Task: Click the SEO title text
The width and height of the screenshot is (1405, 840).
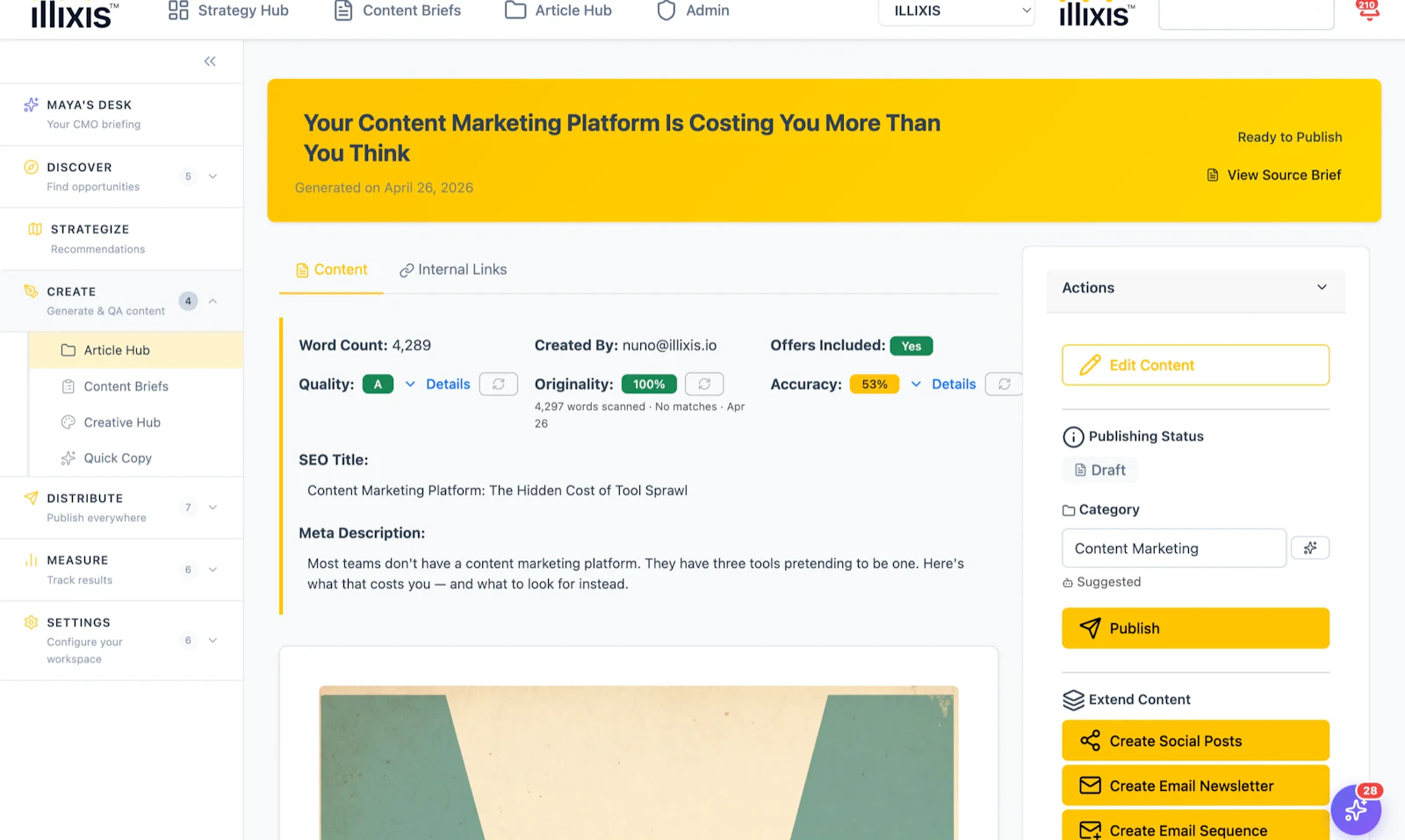Action: pos(497,491)
